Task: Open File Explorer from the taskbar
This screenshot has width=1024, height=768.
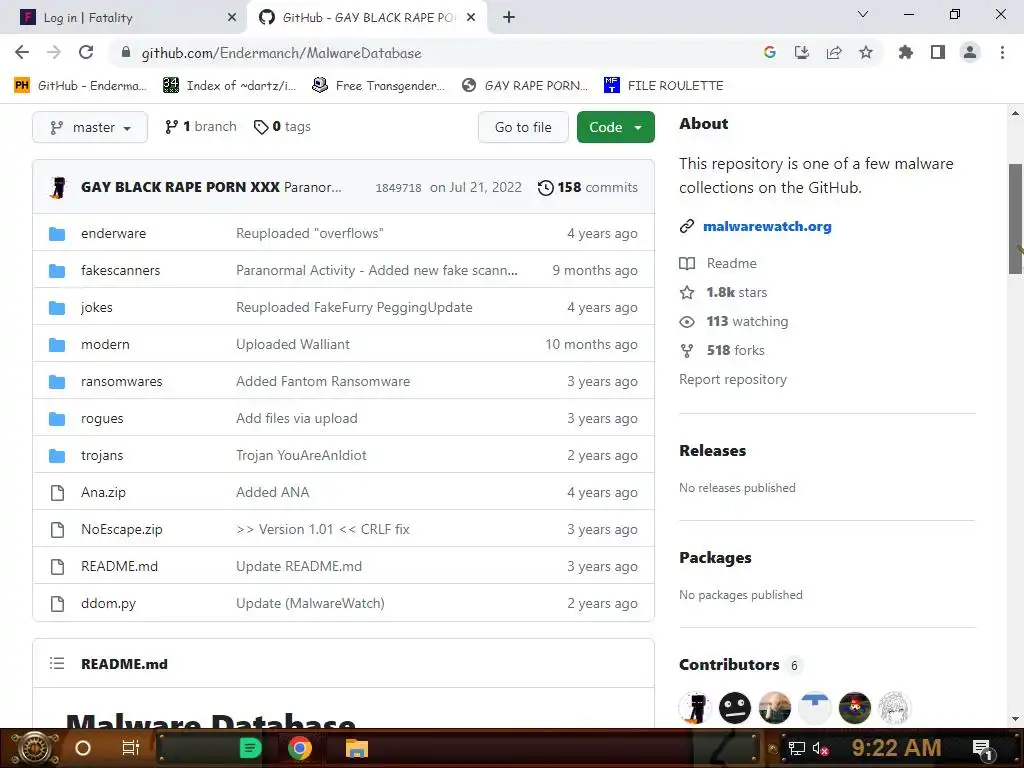Action: tap(357, 748)
